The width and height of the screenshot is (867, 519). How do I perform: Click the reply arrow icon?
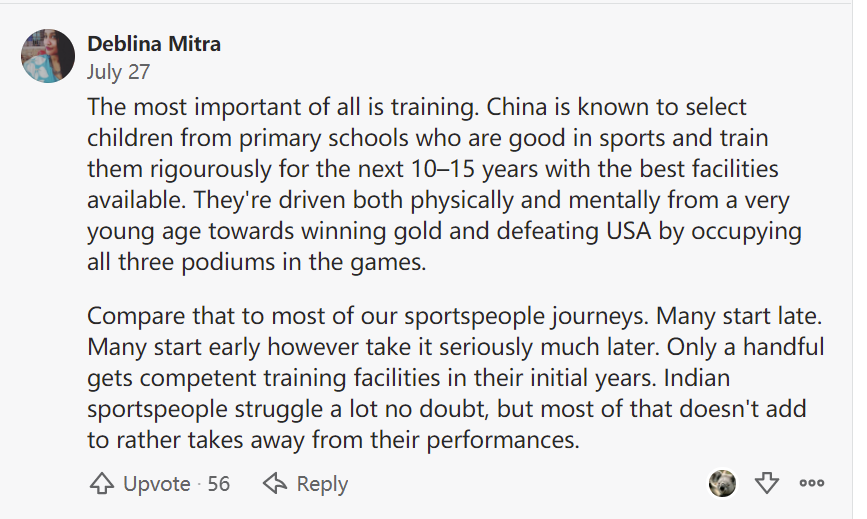(x=275, y=484)
